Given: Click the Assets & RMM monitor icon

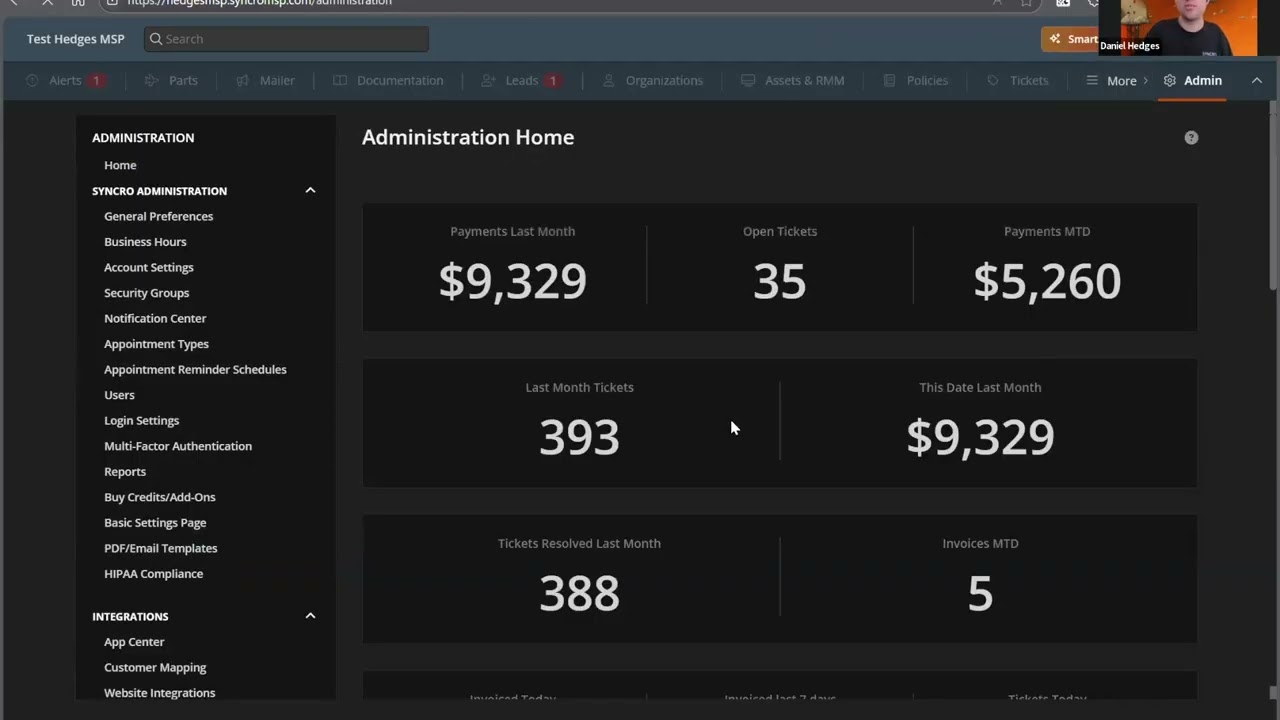Looking at the screenshot, I should tap(748, 80).
